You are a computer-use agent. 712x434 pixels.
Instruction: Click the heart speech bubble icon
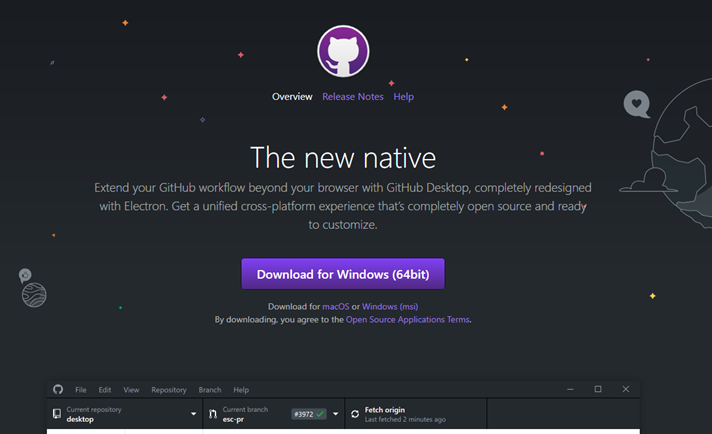tap(637, 104)
